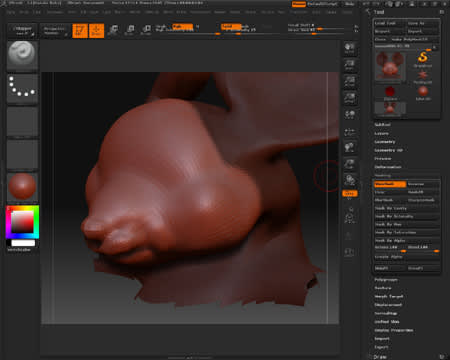Expand the Deformation section

pyautogui.click(x=388, y=167)
